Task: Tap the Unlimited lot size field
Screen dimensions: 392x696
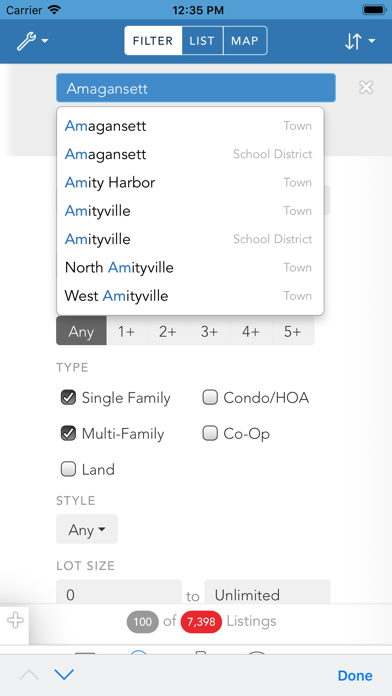Action: coord(267,593)
